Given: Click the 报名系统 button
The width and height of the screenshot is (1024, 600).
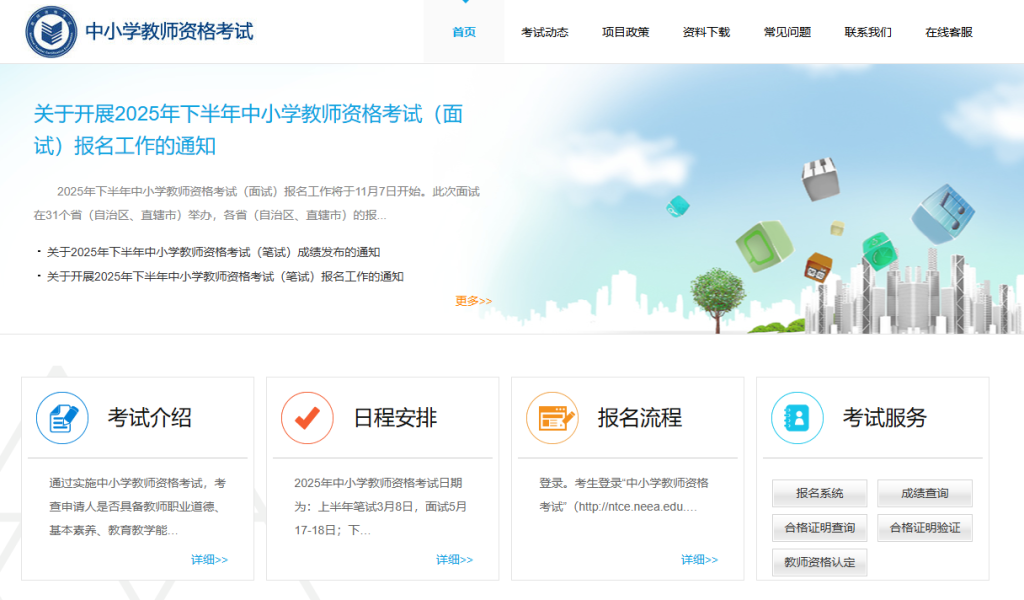Looking at the screenshot, I should point(819,492).
